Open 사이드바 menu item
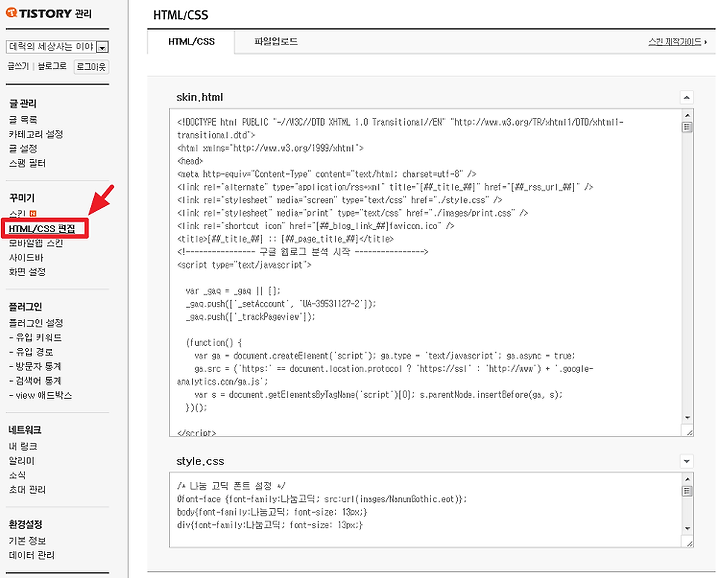 [26, 258]
